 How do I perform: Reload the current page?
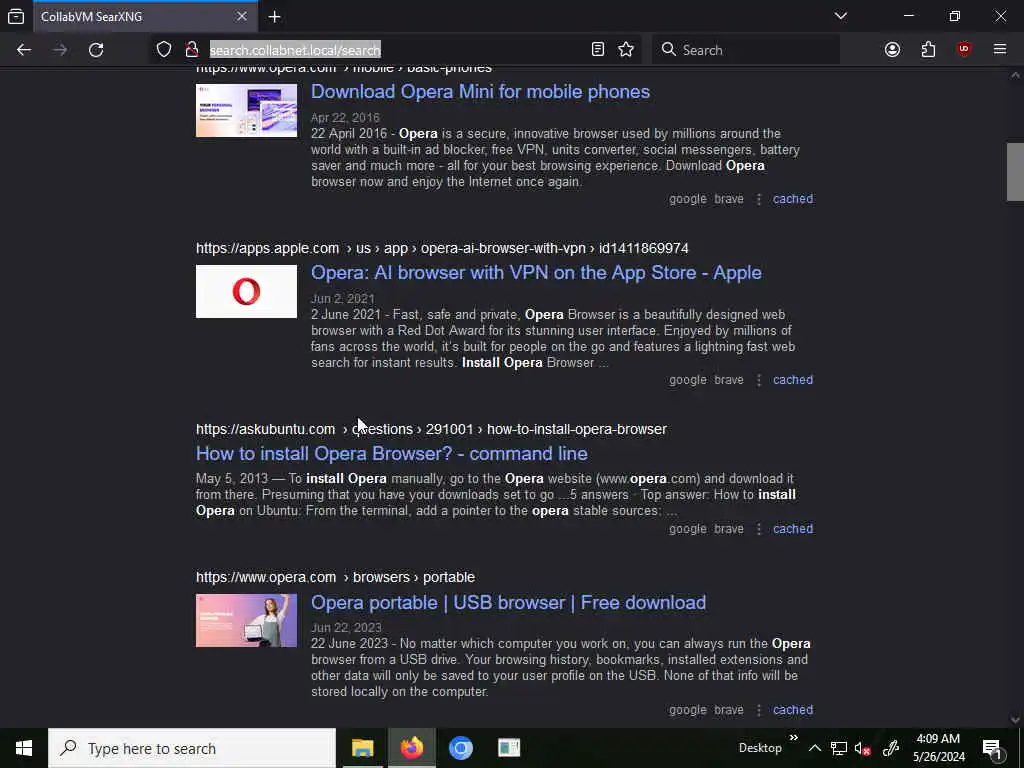point(96,50)
